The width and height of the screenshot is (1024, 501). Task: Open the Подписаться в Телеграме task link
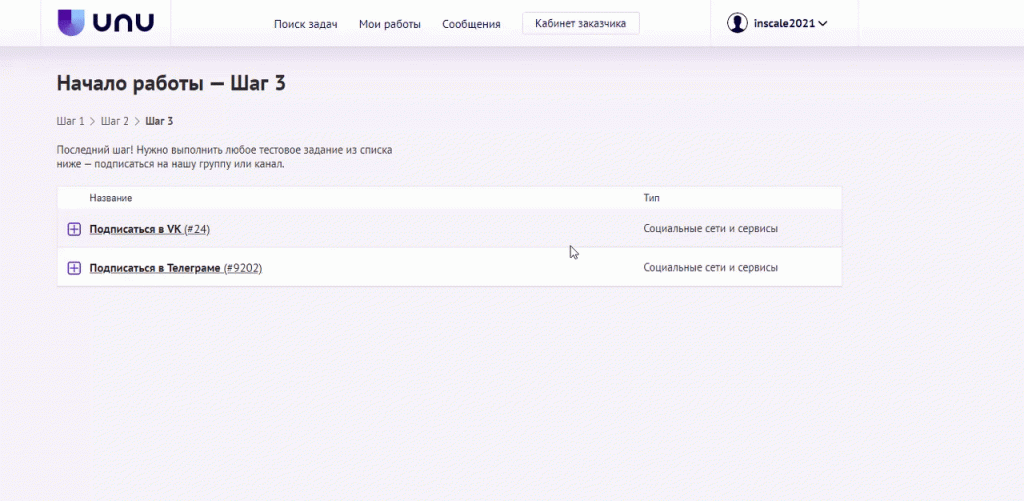tap(154, 268)
